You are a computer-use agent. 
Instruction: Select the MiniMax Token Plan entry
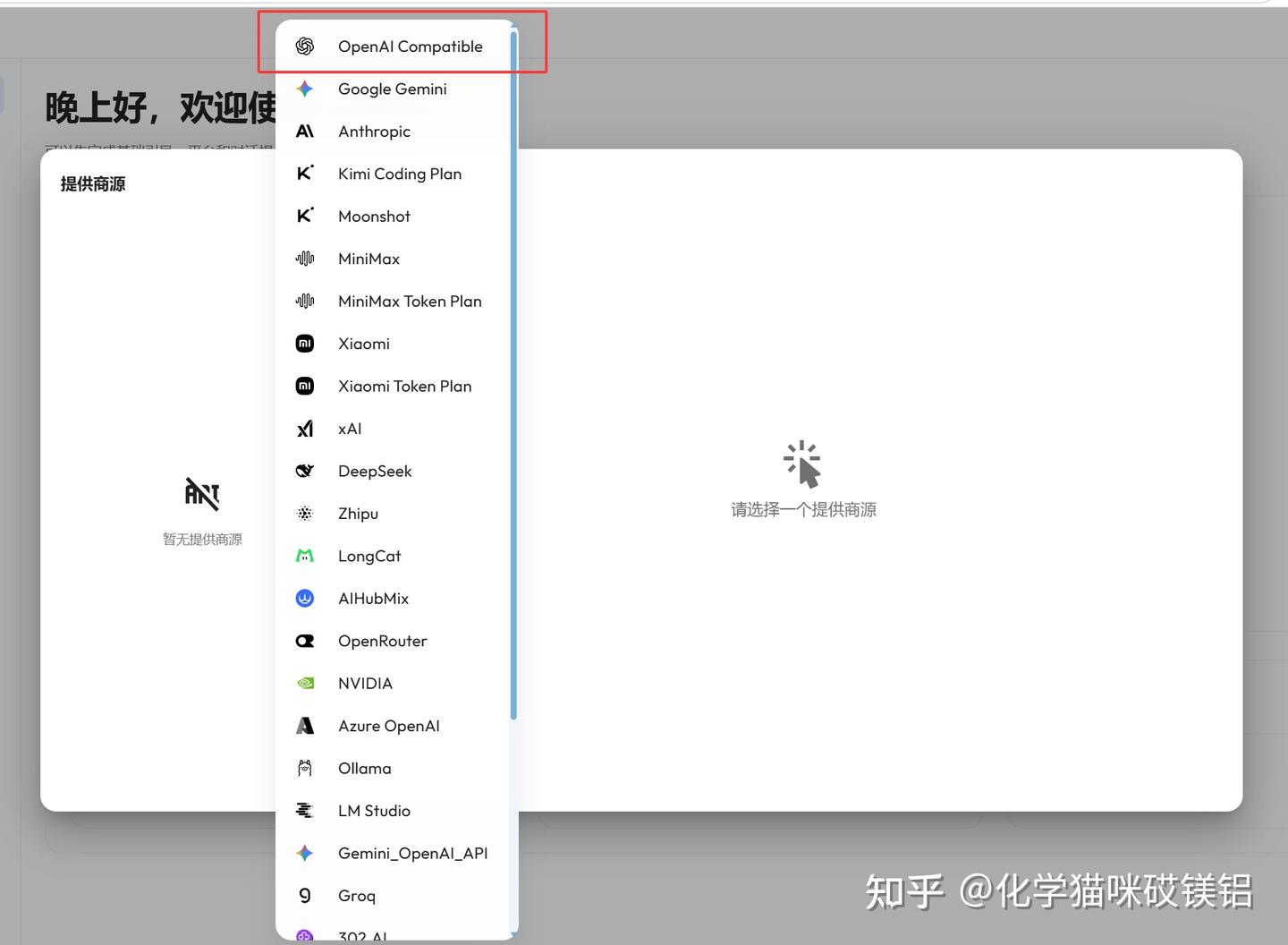[393, 302]
